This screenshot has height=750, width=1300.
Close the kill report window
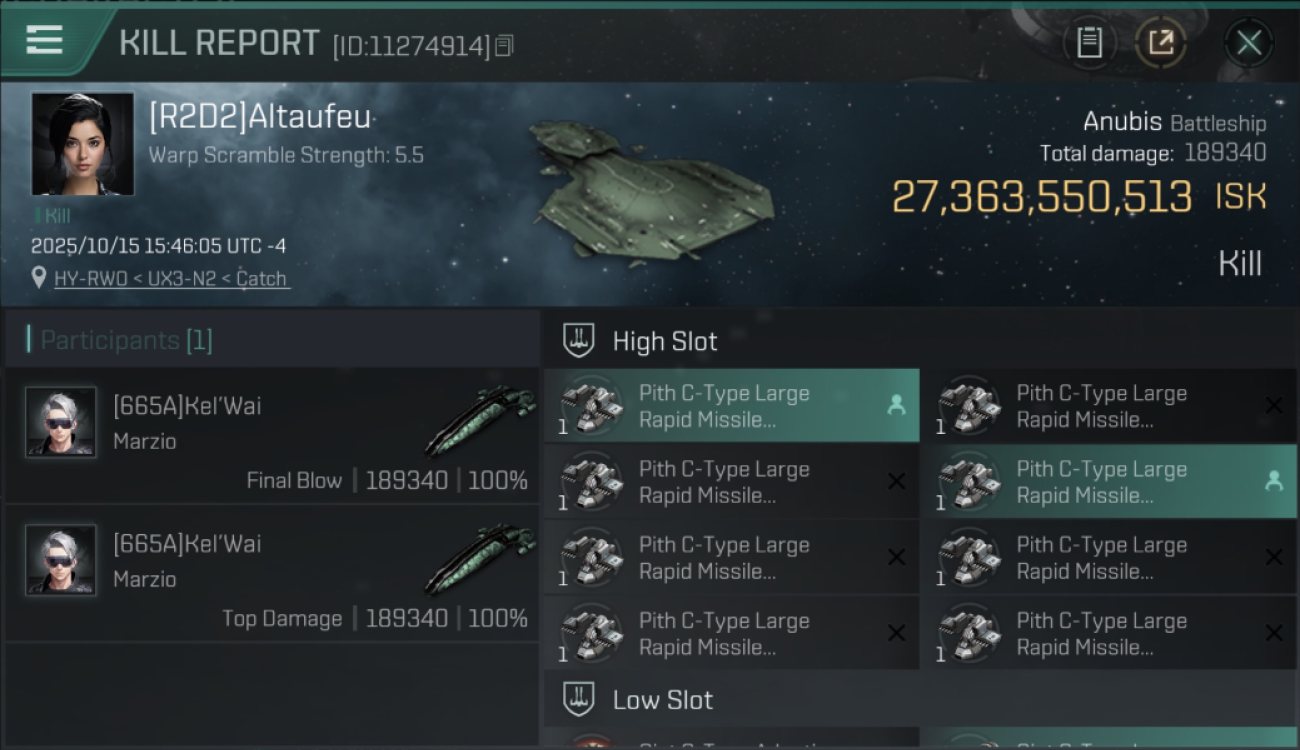coord(1249,42)
